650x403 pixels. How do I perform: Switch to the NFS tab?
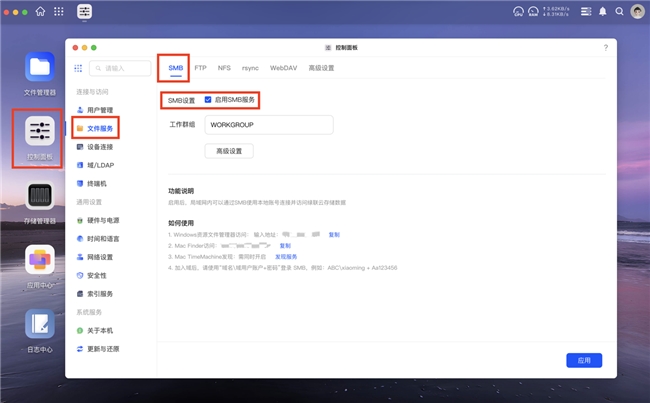point(224,68)
